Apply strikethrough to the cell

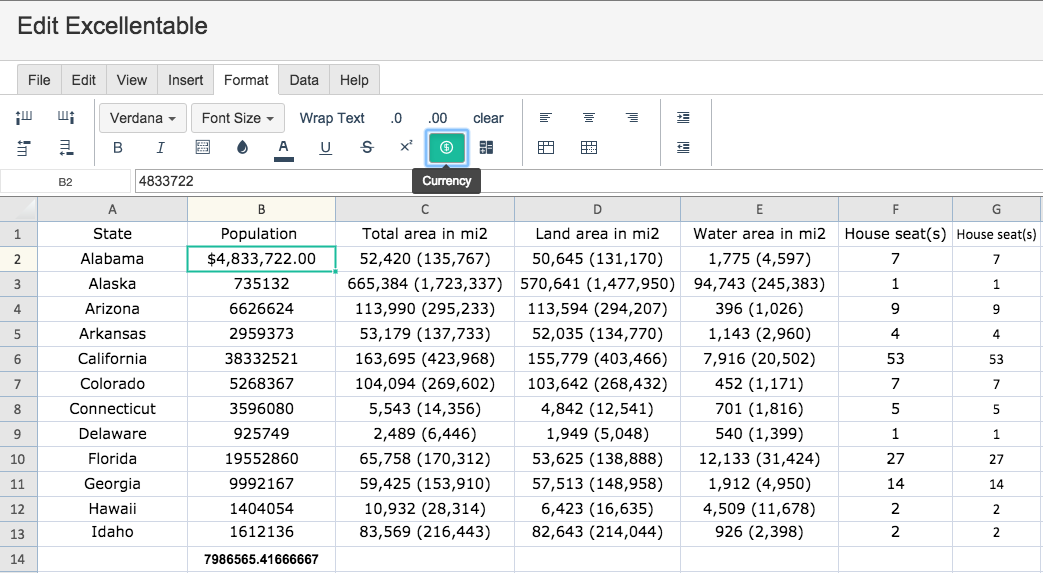366,148
